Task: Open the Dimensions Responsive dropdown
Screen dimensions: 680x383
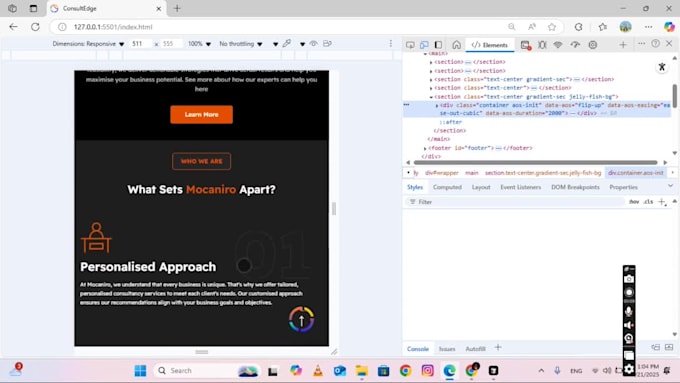Action: pyautogui.click(x=88, y=44)
